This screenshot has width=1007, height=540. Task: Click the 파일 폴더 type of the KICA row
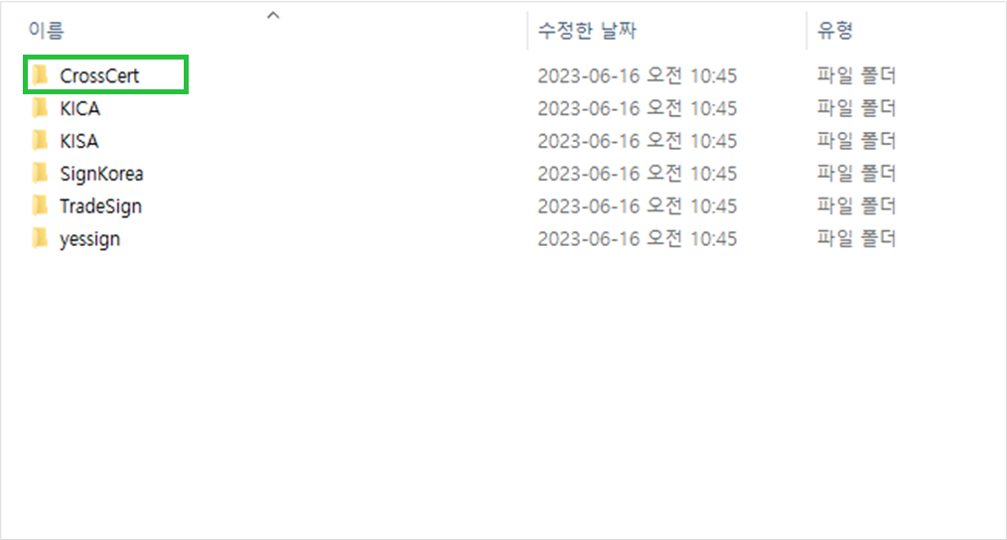[x=856, y=108]
